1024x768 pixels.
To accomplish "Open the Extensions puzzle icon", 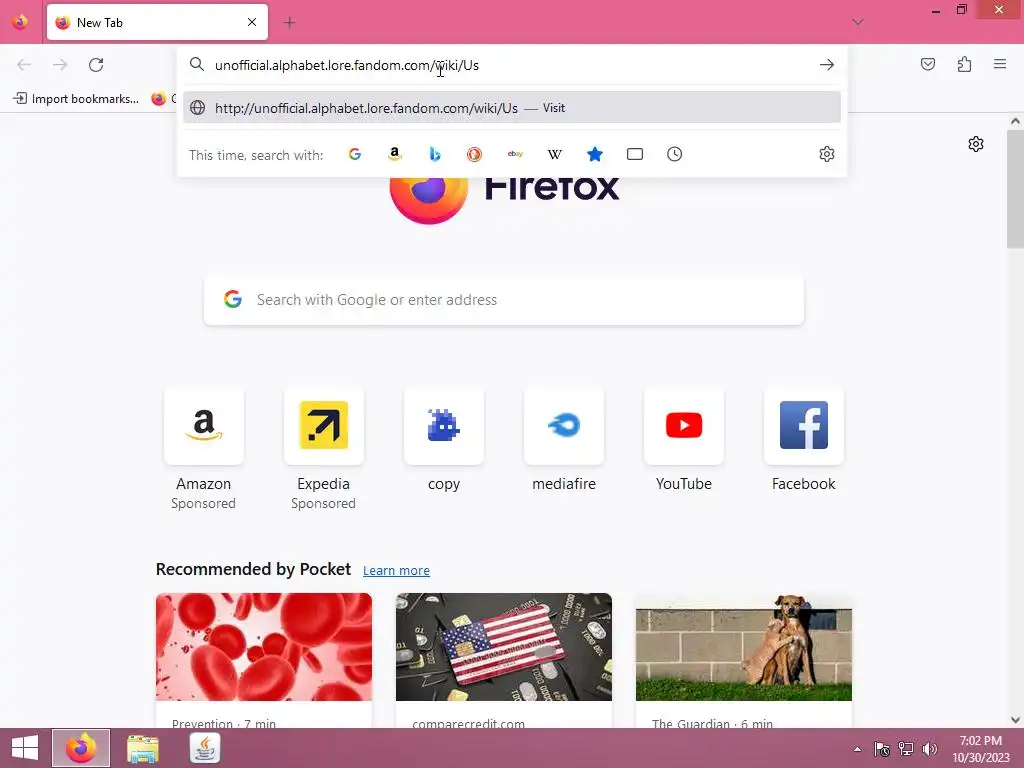I will pyautogui.click(x=964, y=64).
